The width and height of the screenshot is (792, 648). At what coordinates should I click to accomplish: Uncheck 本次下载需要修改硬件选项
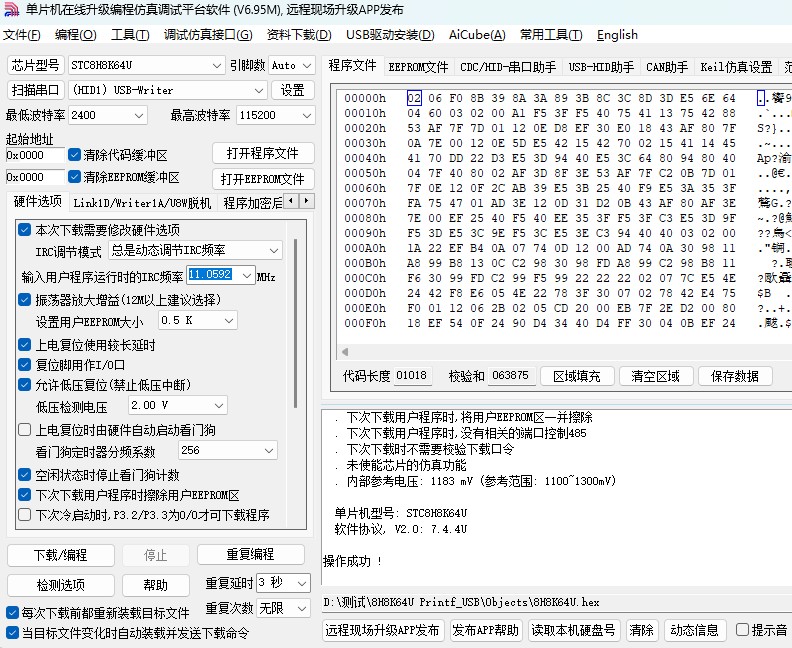pyautogui.click(x=24, y=230)
